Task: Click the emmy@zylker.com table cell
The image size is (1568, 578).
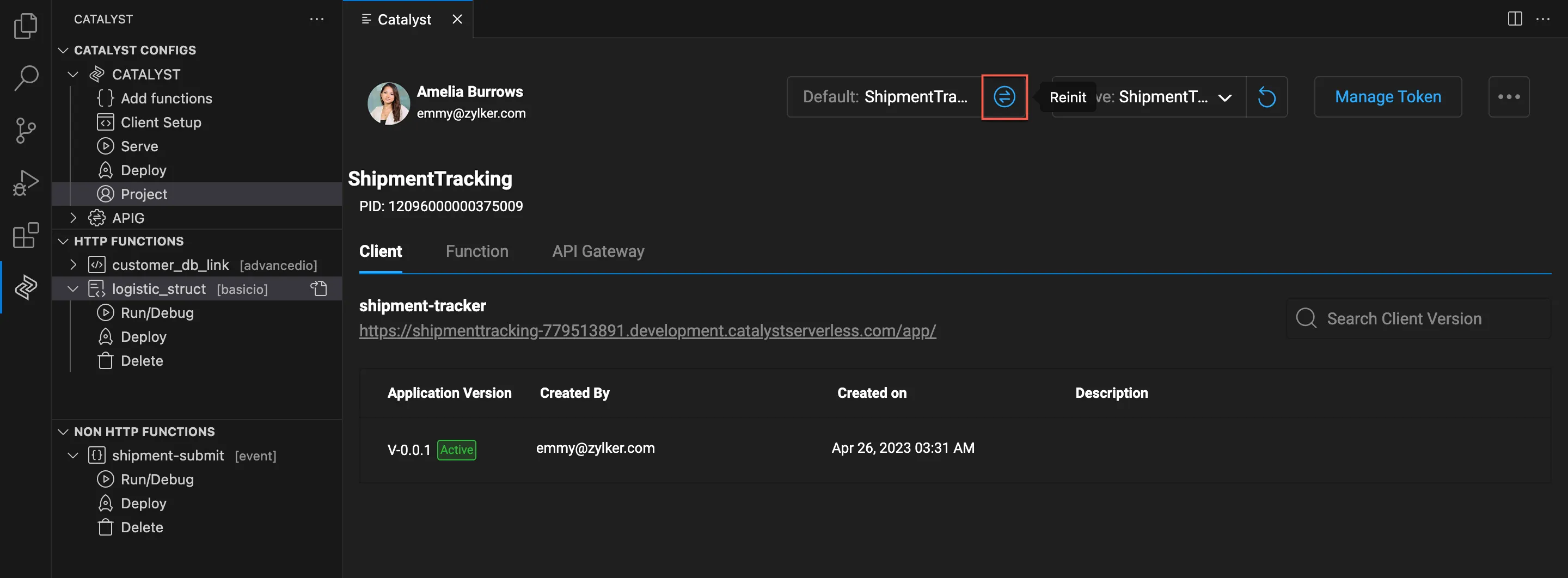Action: pyautogui.click(x=595, y=448)
